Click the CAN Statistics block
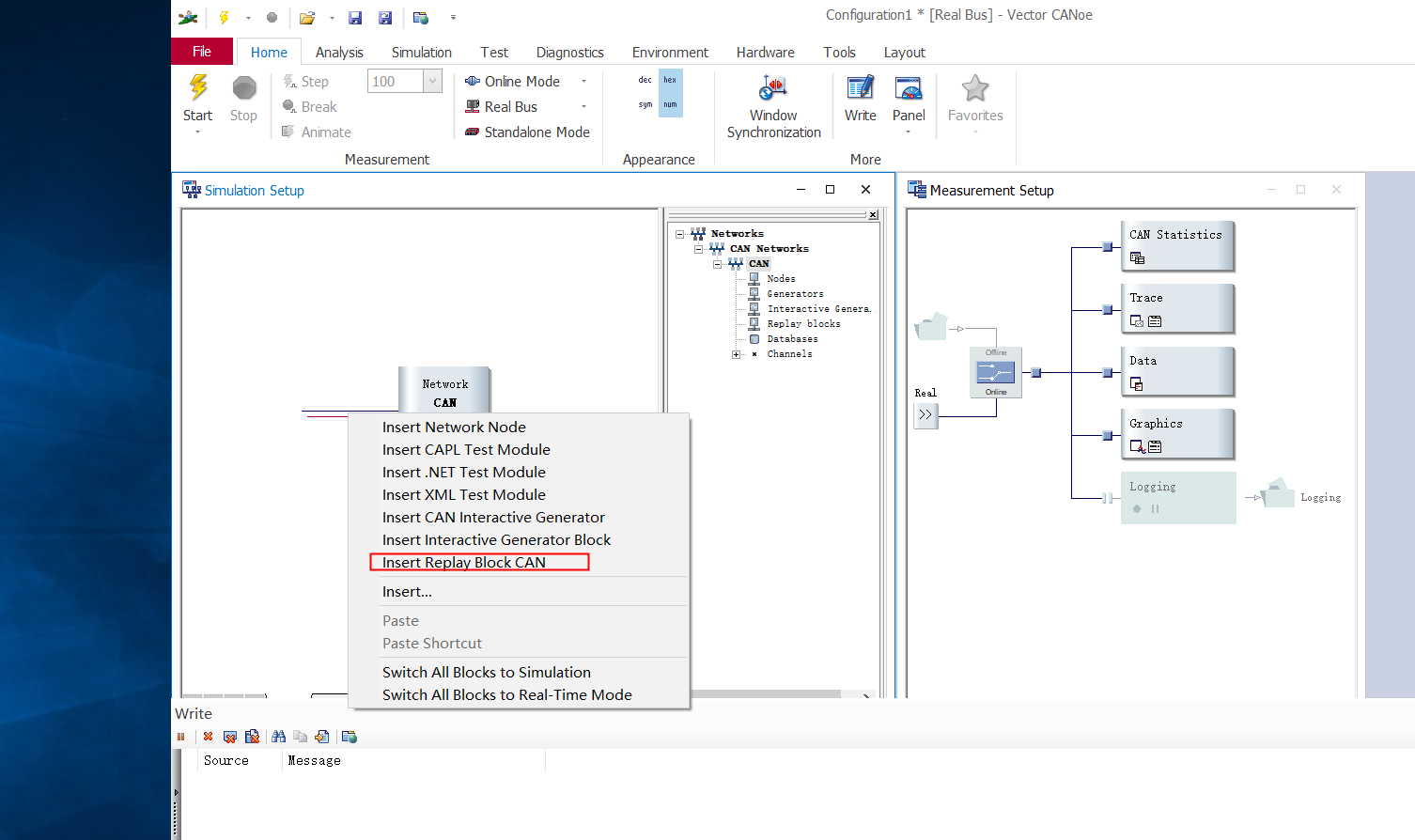 [x=1177, y=246]
